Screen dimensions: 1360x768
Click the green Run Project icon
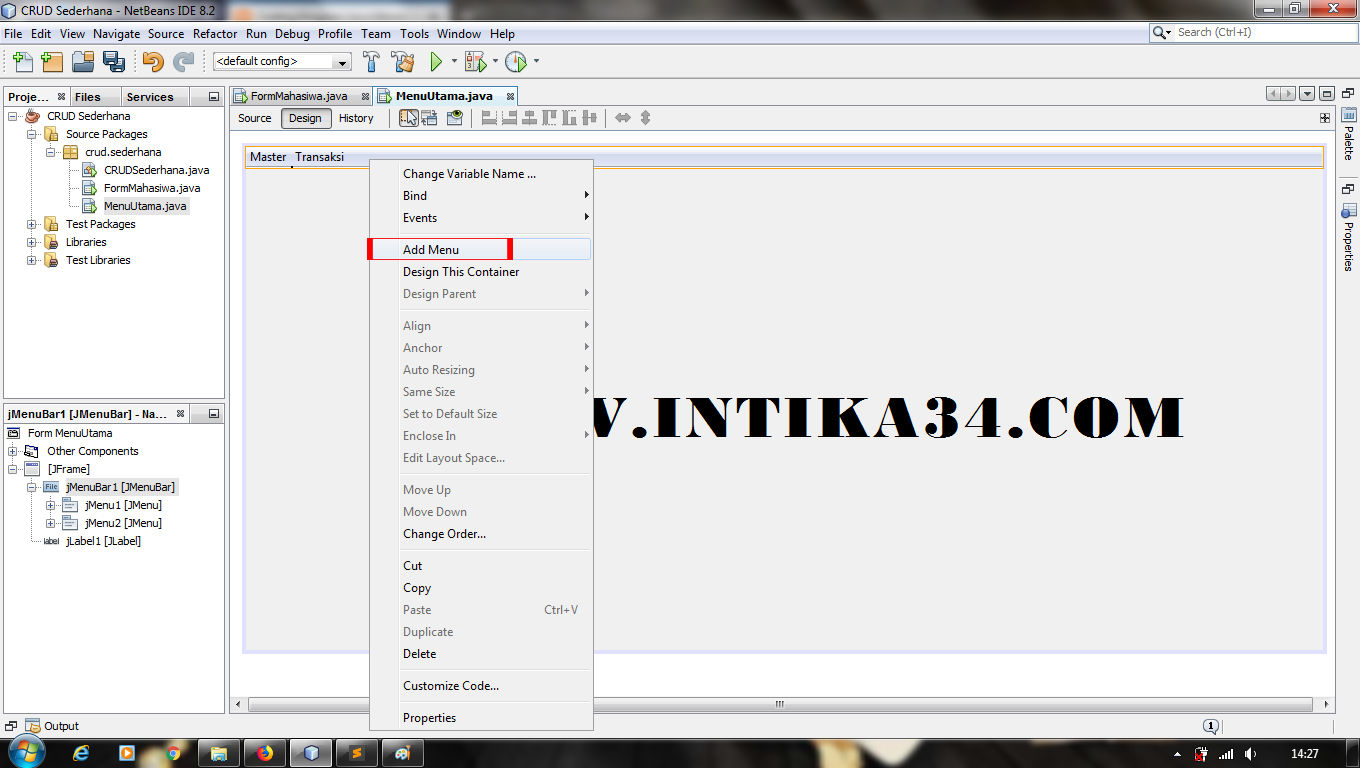[x=436, y=62]
